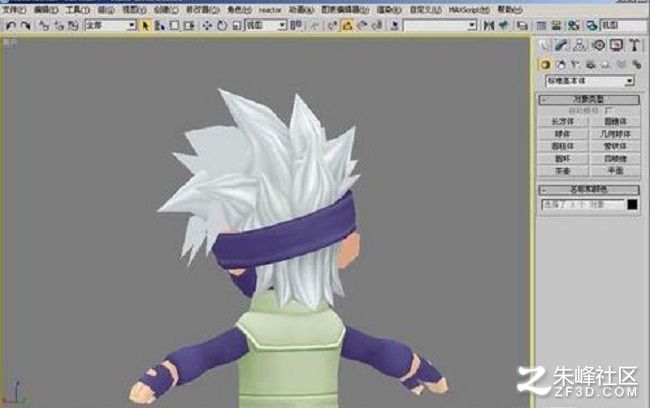Select the Systems category icon
The height and width of the screenshot is (408, 650).
pyautogui.click(x=636, y=65)
